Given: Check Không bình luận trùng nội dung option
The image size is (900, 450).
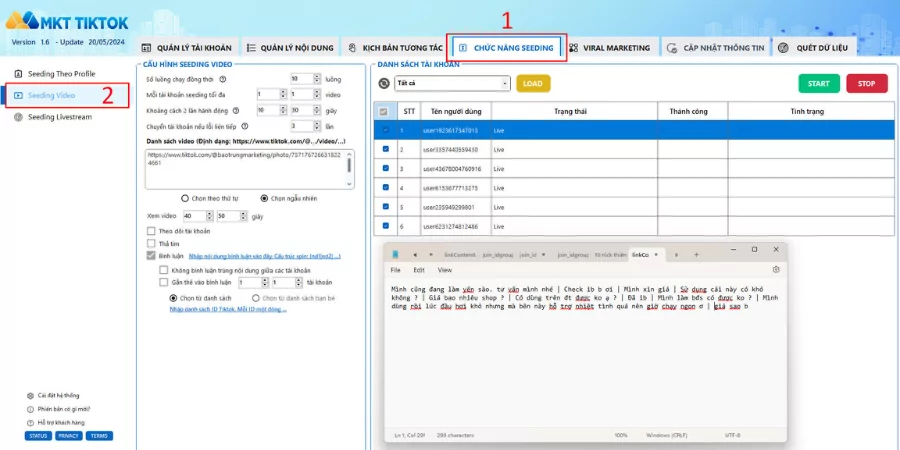Looking at the screenshot, I should click(164, 270).
